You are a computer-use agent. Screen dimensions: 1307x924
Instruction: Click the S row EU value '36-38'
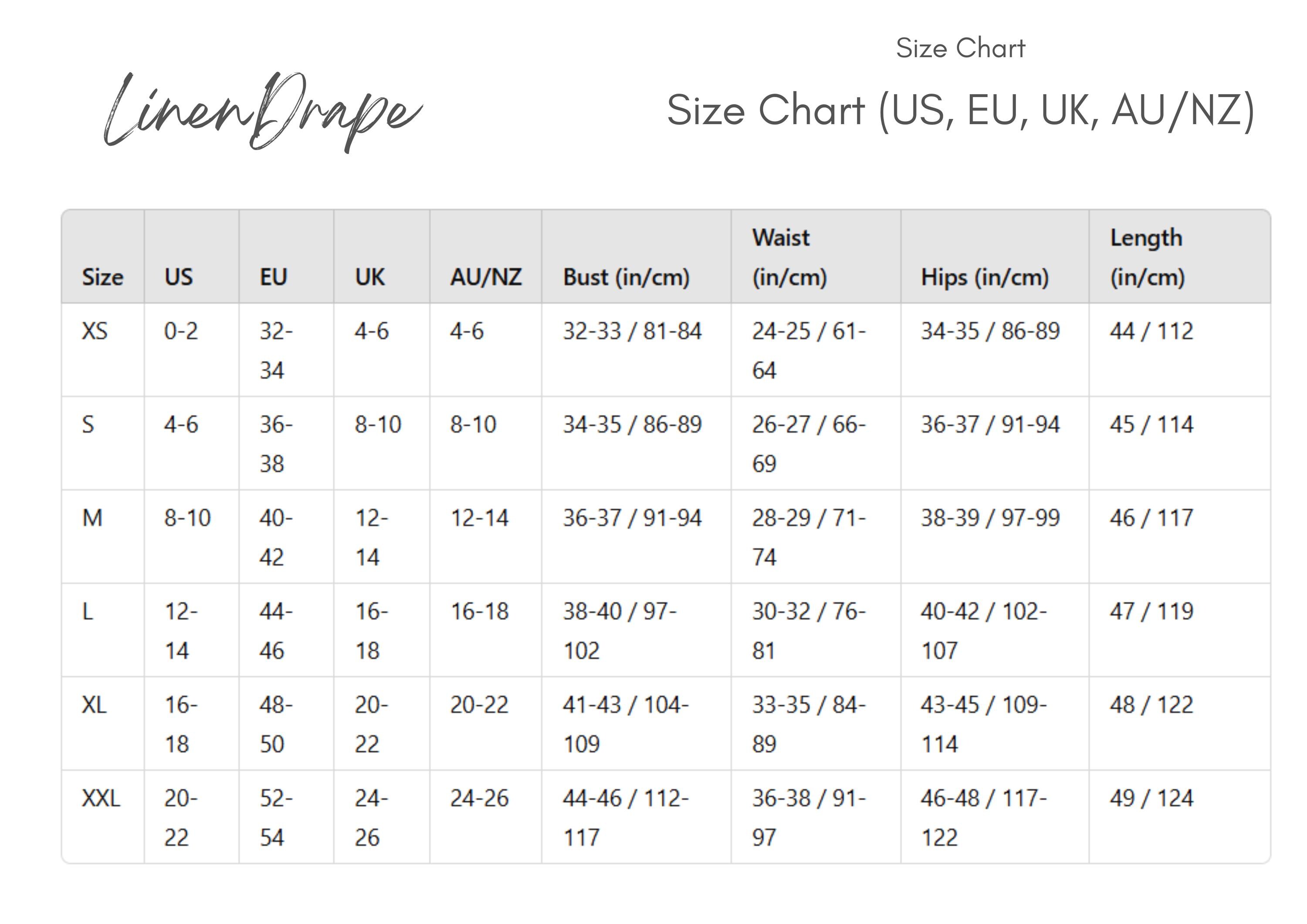pyautogui.click(x=276, y=444)
